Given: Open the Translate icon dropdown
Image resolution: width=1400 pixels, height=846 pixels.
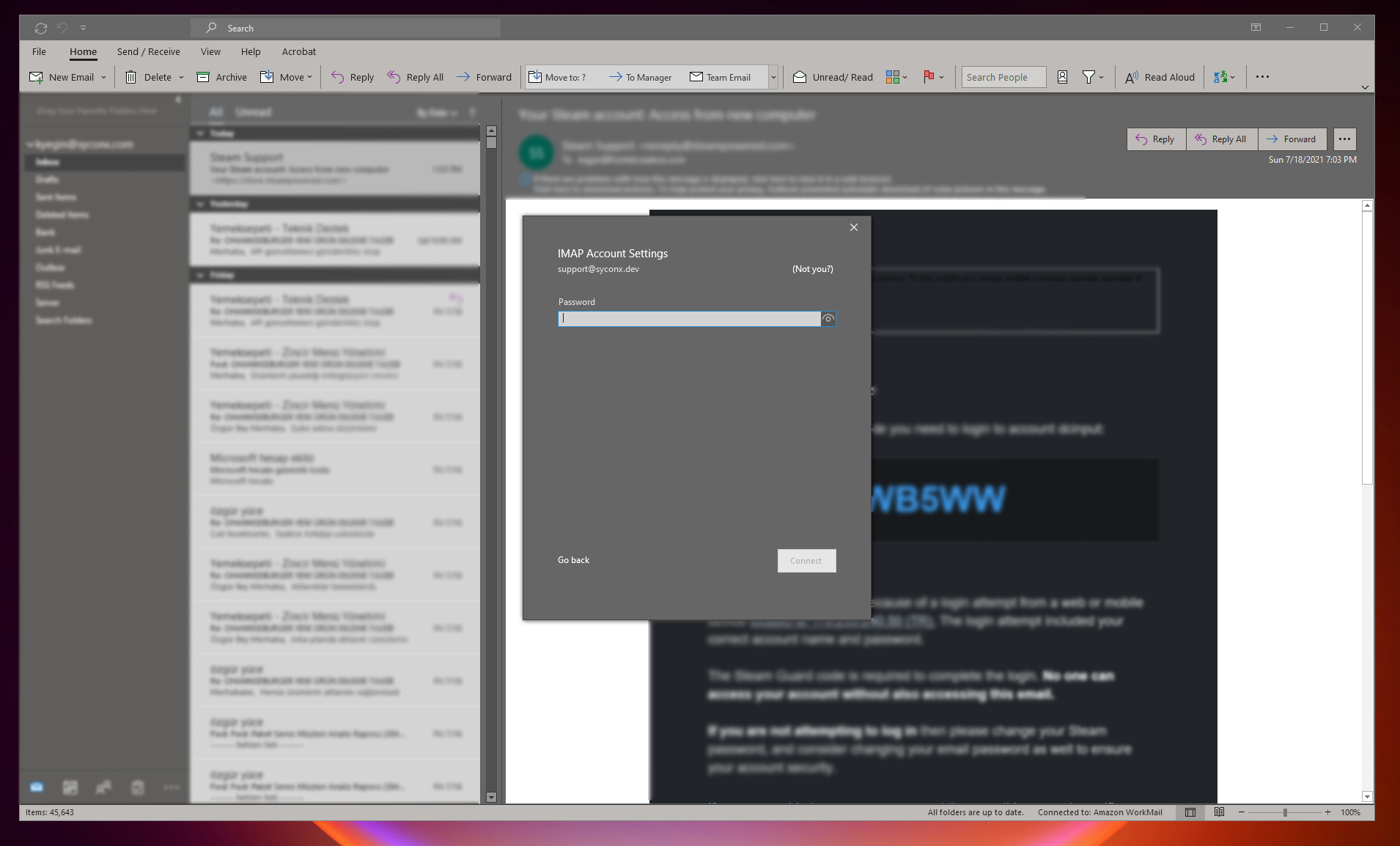Looking at the screenshot, I should click(x=1224, y=77).
